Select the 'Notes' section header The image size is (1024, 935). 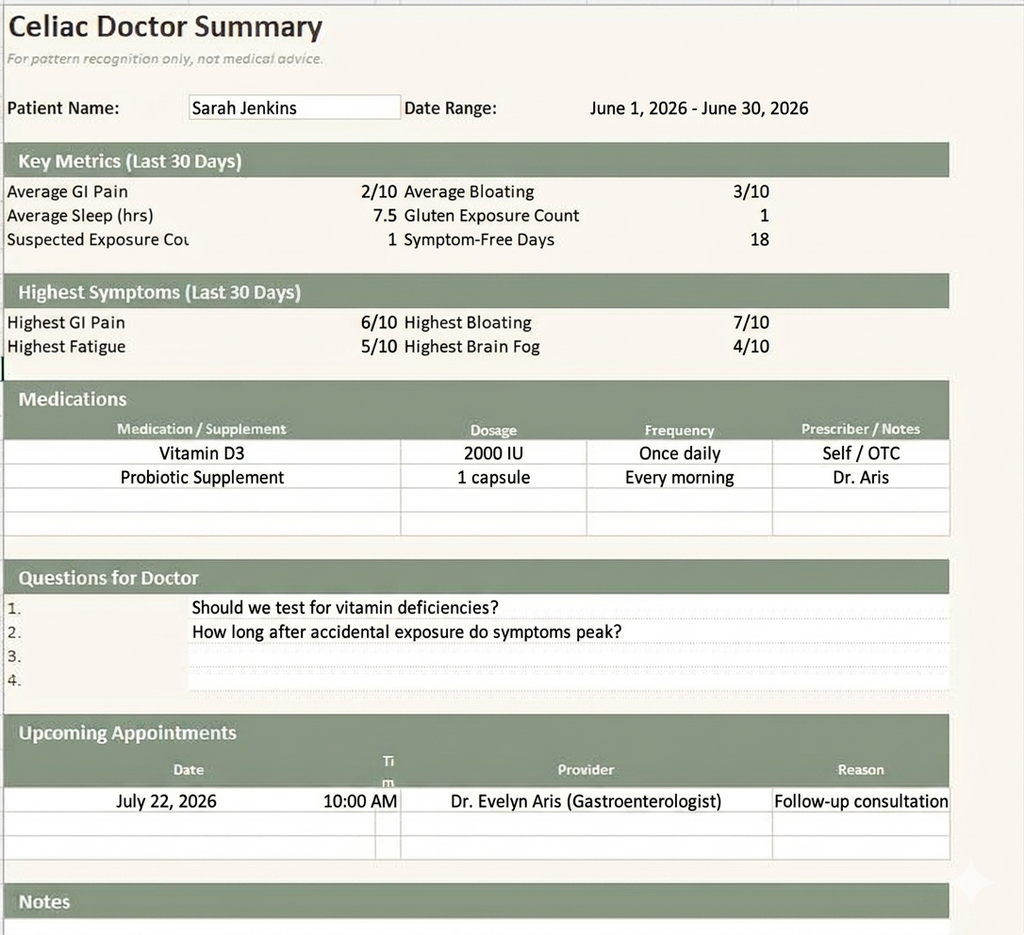[44, 902]
